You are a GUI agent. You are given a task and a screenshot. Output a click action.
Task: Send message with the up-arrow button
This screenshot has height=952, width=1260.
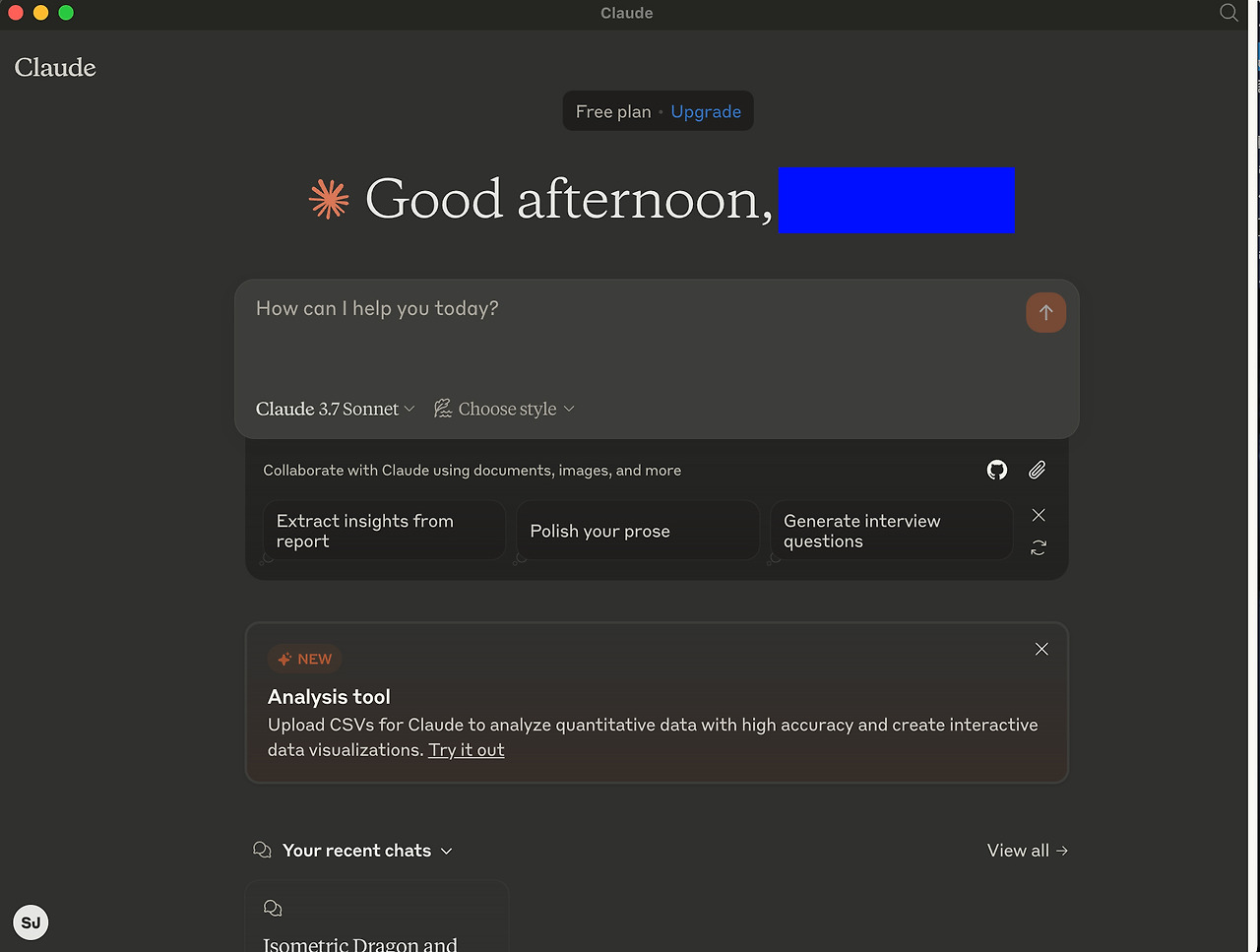[1045, 312]
